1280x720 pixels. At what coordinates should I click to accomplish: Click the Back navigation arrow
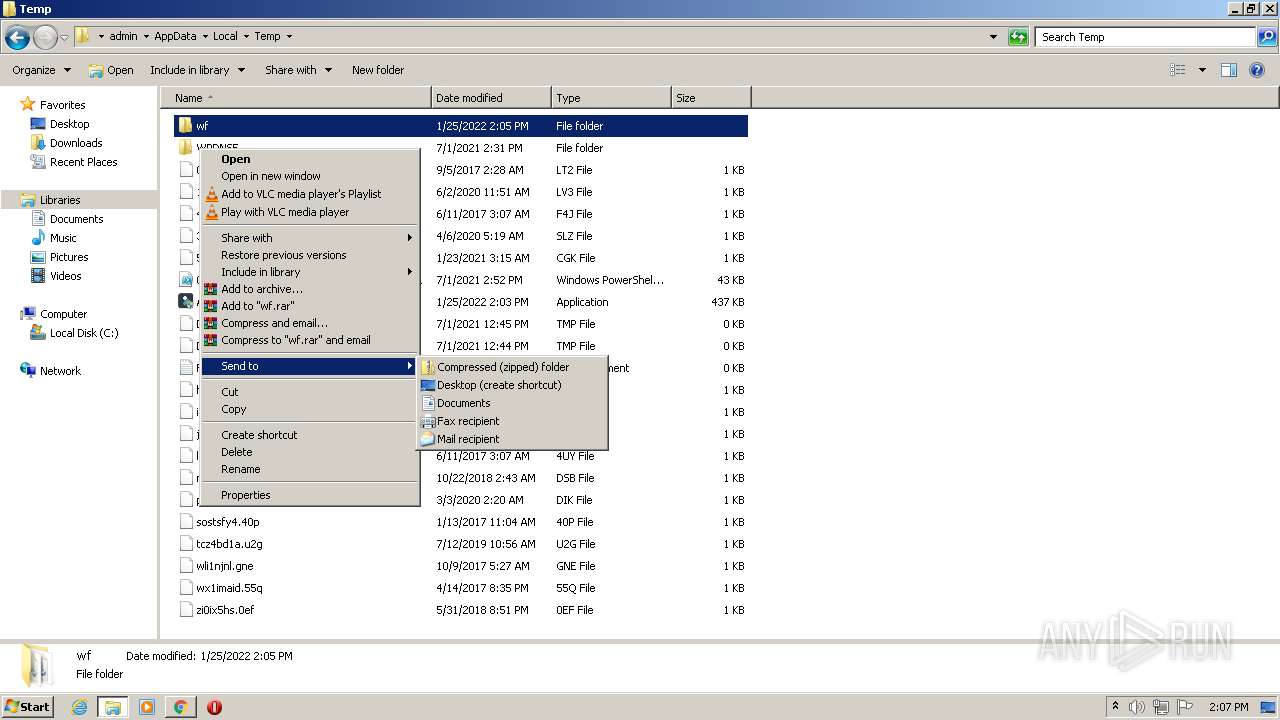[17, 37]
